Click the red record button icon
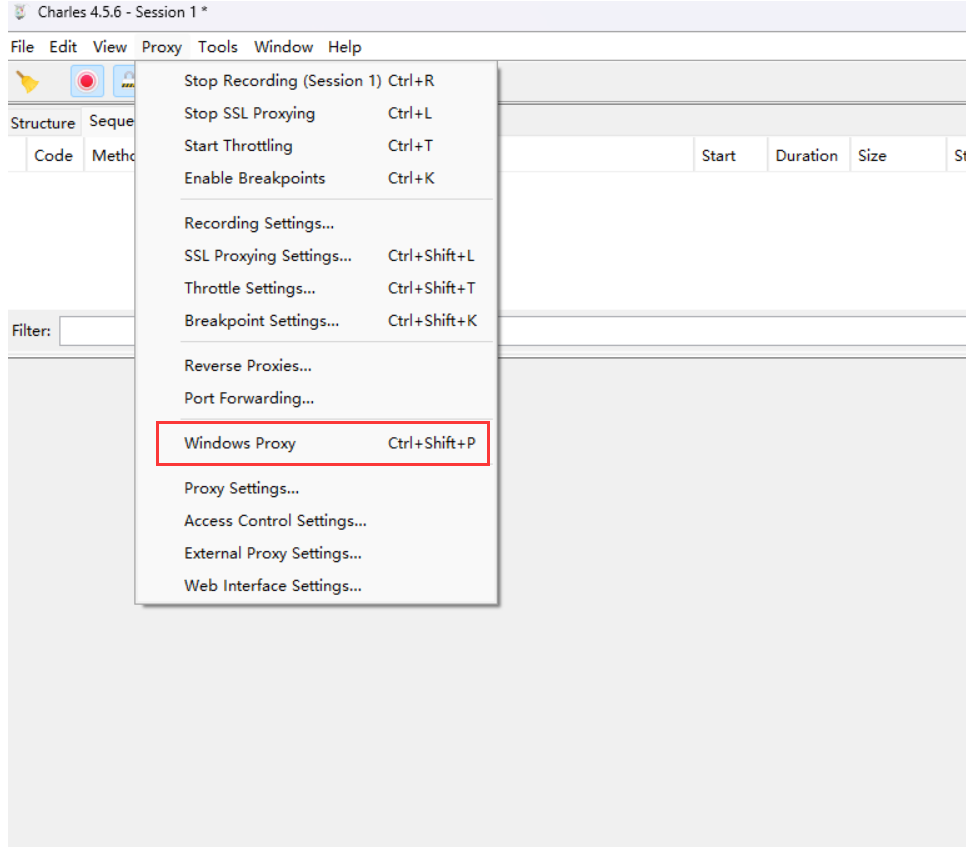Viewport: 966px width, 847px height. point(87,81)
